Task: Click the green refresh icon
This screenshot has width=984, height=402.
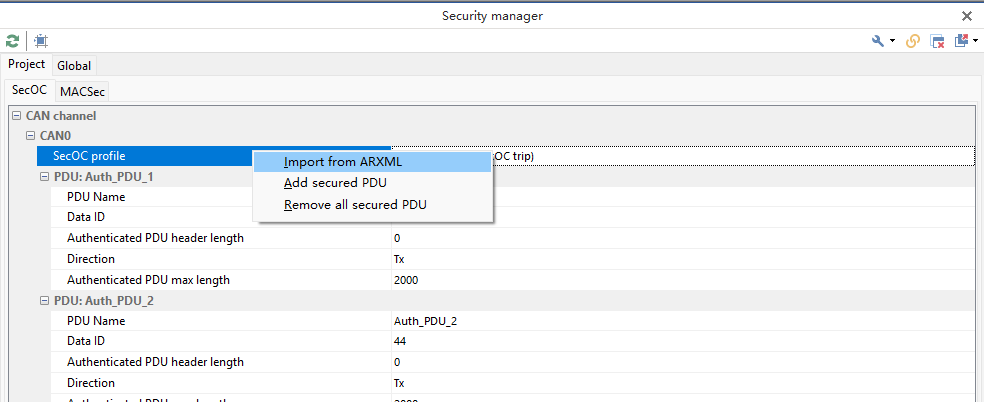Action: [x=12, y=41]
